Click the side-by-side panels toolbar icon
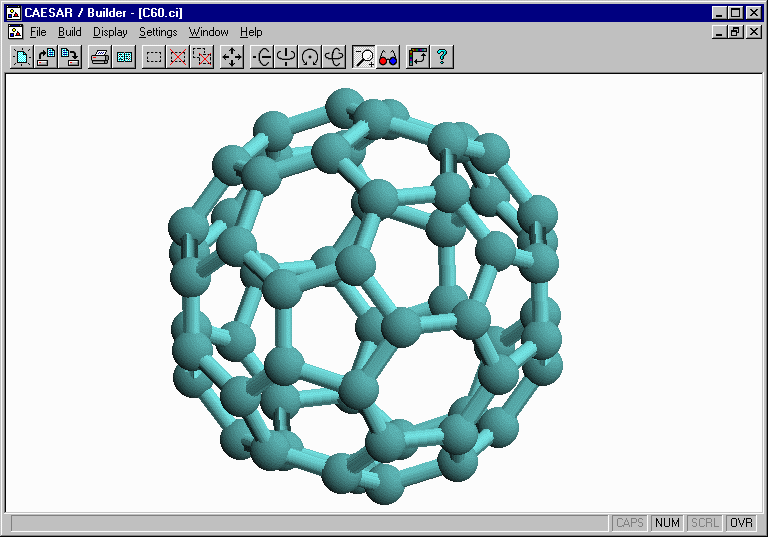 [124, 57]
